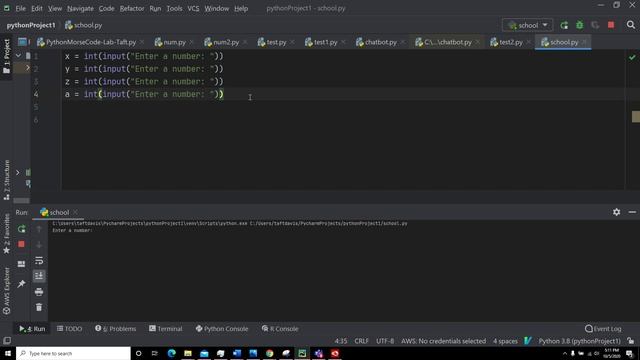The height and width of the screenshot is (360, 640).
Task: Close the school tab in Run panel
Action: click(76, 212)
